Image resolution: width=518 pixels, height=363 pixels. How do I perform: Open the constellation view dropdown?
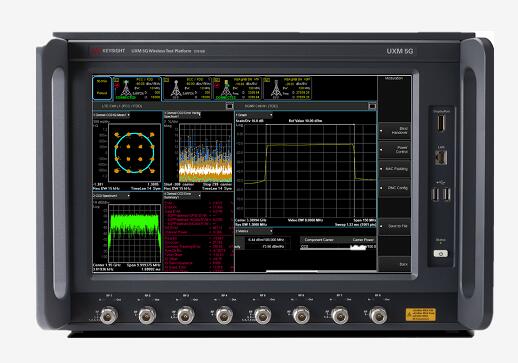pos(111,115)
